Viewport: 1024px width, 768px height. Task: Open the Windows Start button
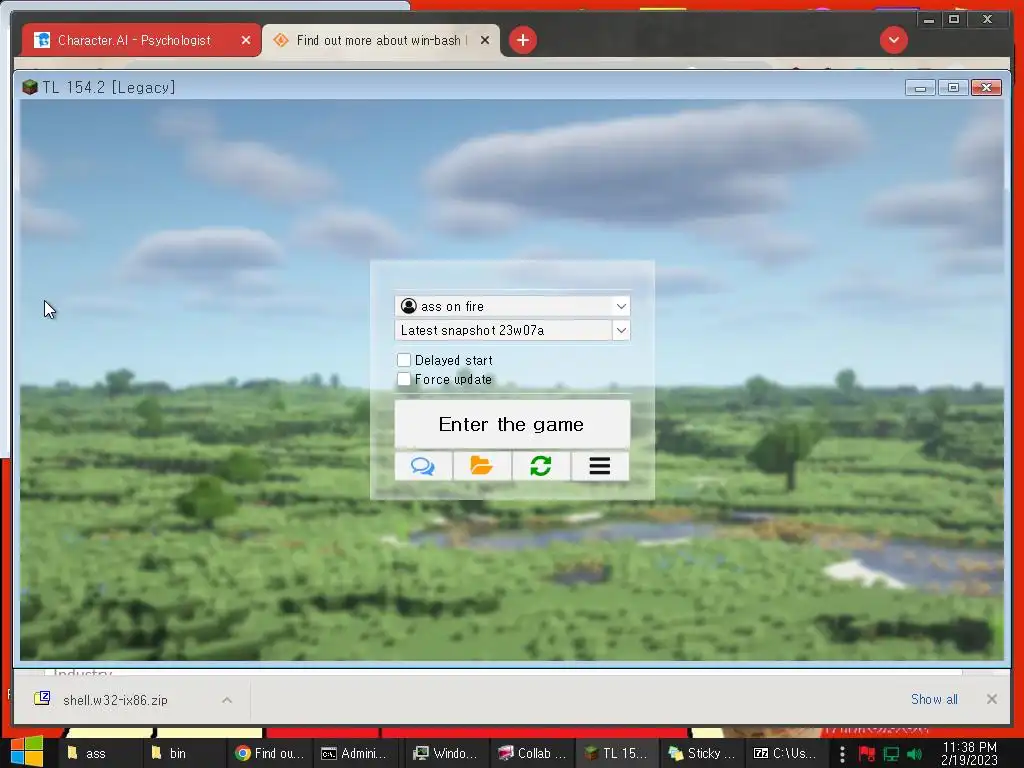tap(27, 753)
